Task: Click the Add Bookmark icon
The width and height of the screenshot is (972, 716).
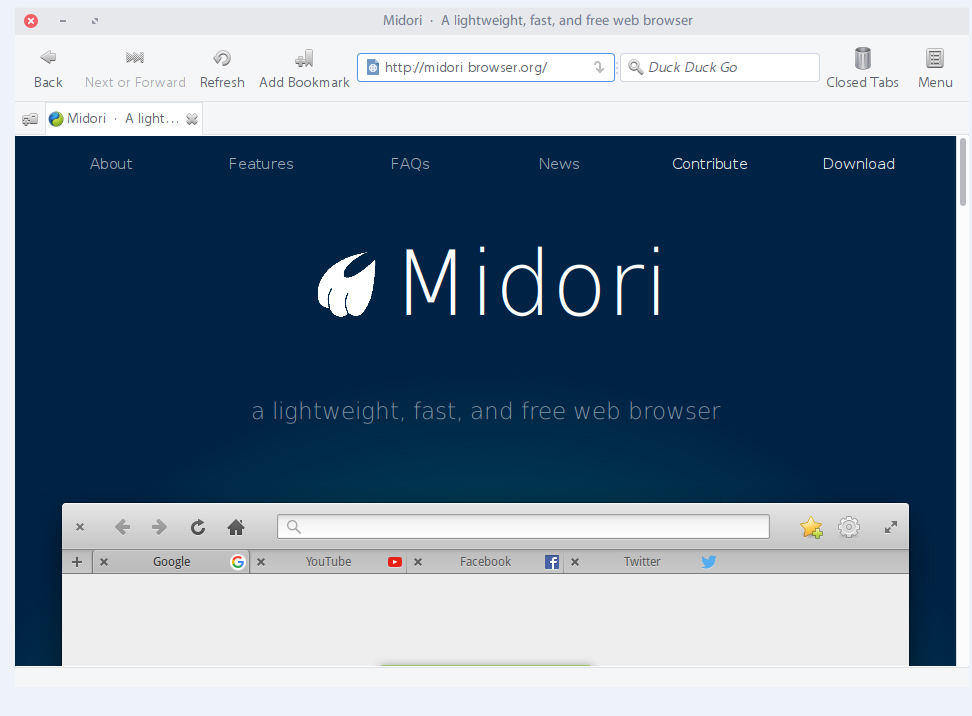Action: click(304, 58)
